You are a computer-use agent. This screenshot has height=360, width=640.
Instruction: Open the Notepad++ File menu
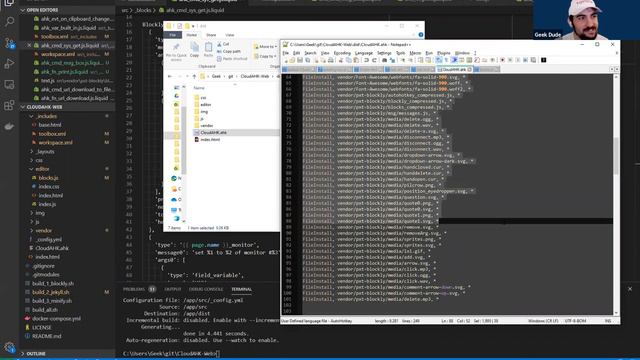tap(286, 53)
